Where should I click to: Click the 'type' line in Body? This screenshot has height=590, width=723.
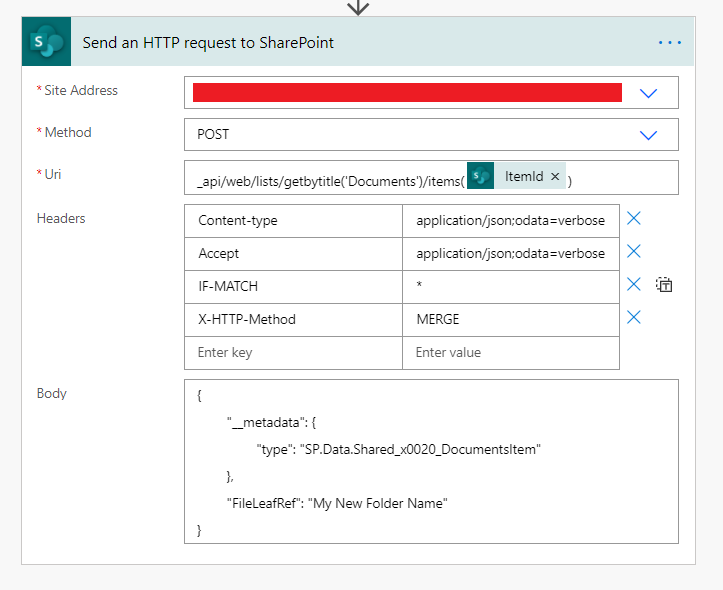pyautogui.click(x=398, y=449)
